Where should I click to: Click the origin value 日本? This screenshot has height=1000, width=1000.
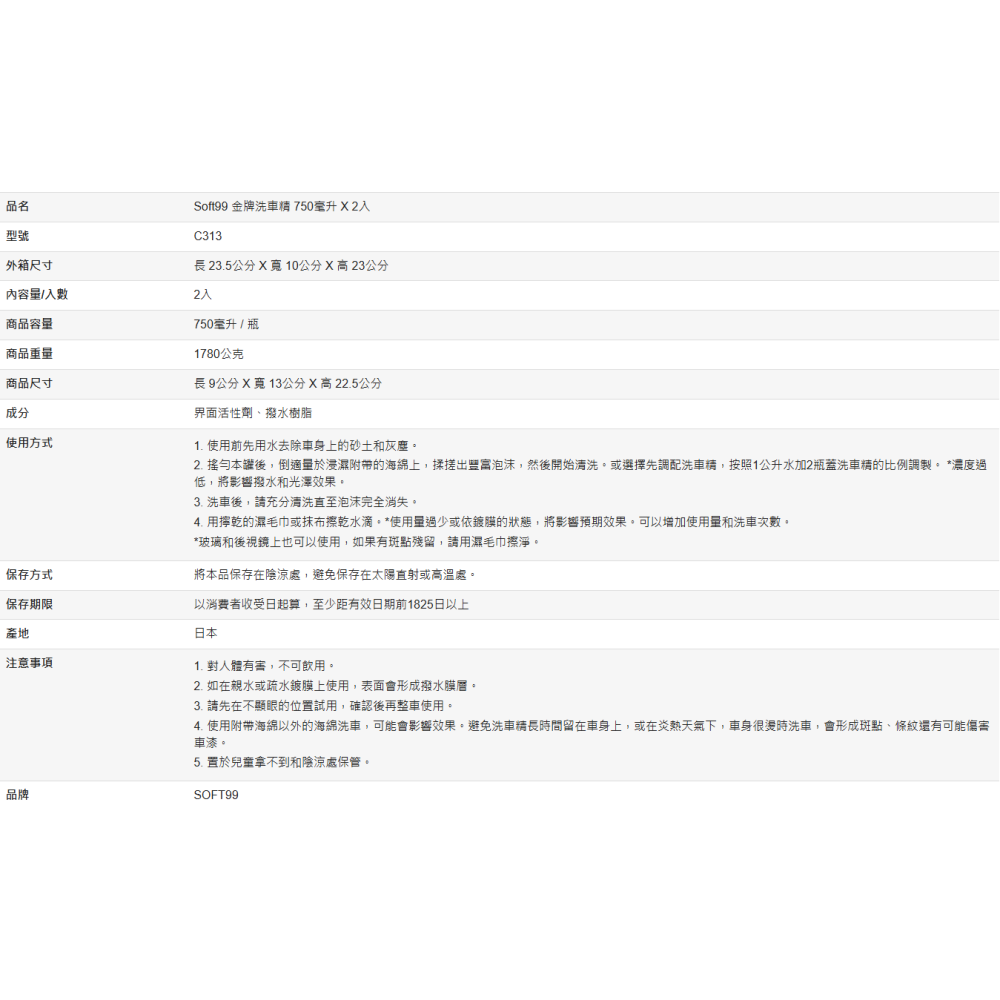click(206, 634)
